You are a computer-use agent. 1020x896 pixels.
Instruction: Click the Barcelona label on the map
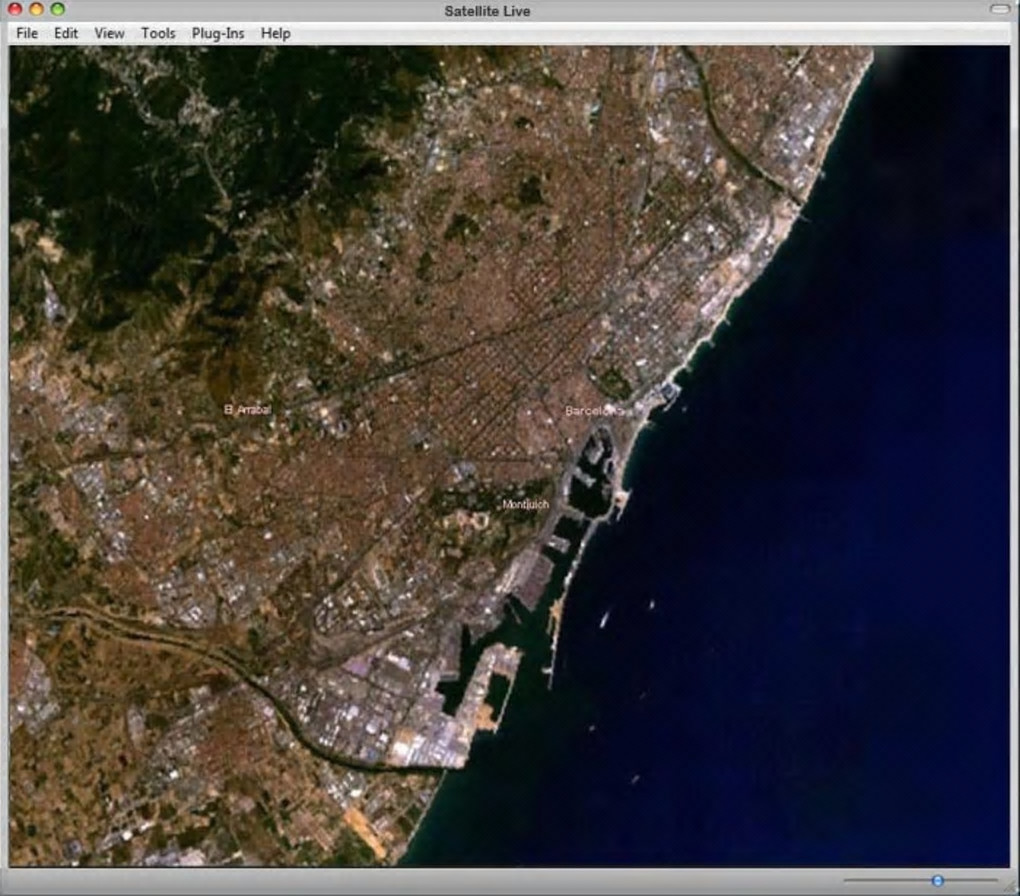point(593,411)
